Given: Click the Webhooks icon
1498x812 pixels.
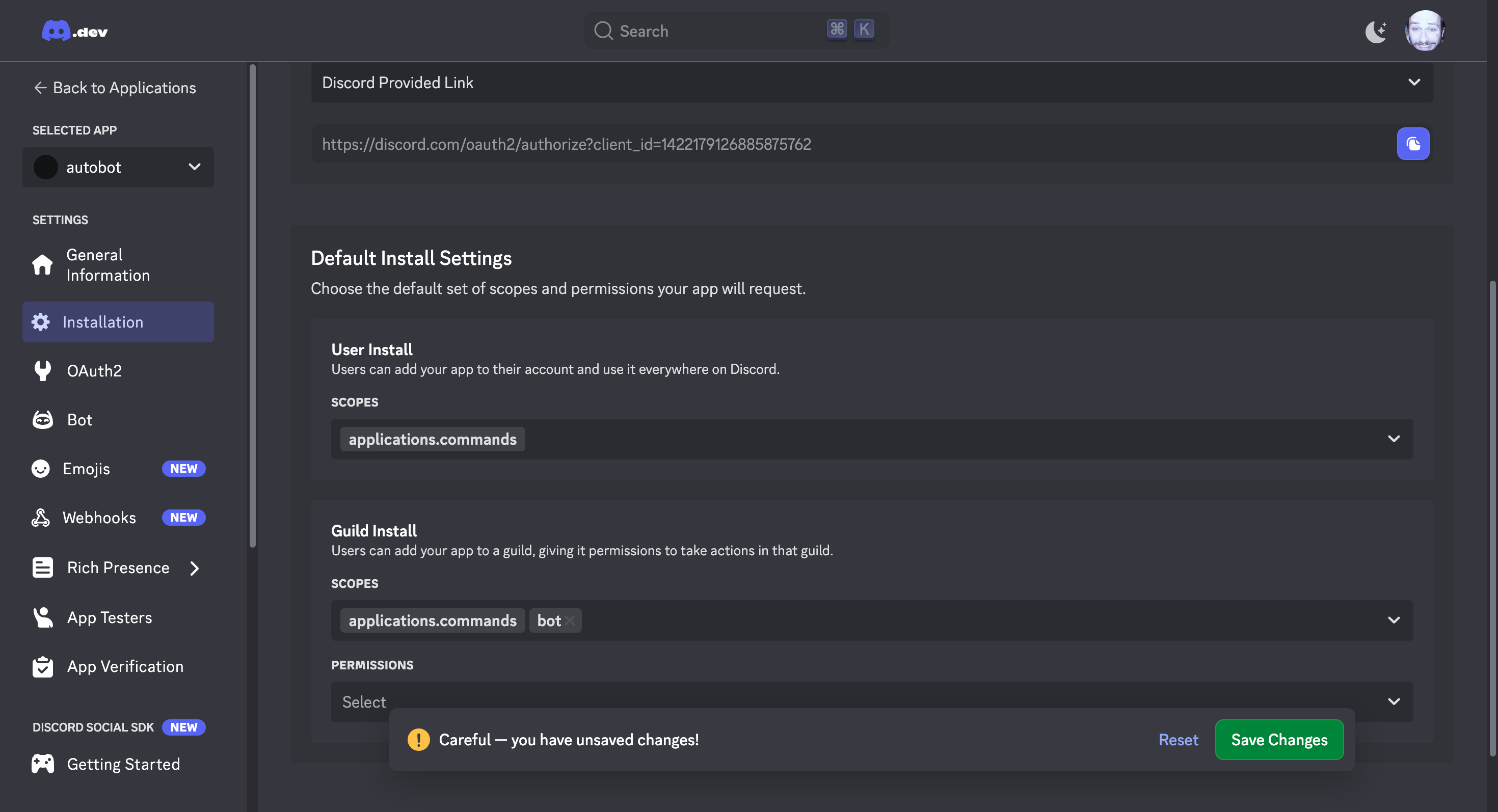Looking at the screenshot, I should tap(41, 518).
